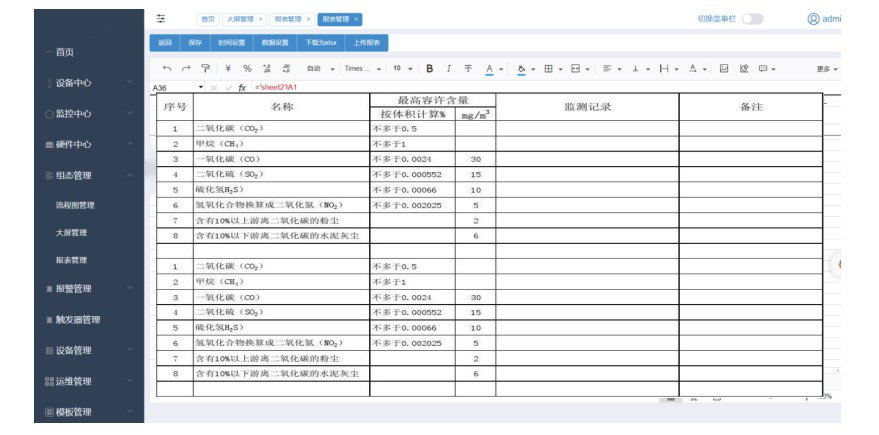Apply percent format icon
Screen dimensions: 879x435
(247, 69)
